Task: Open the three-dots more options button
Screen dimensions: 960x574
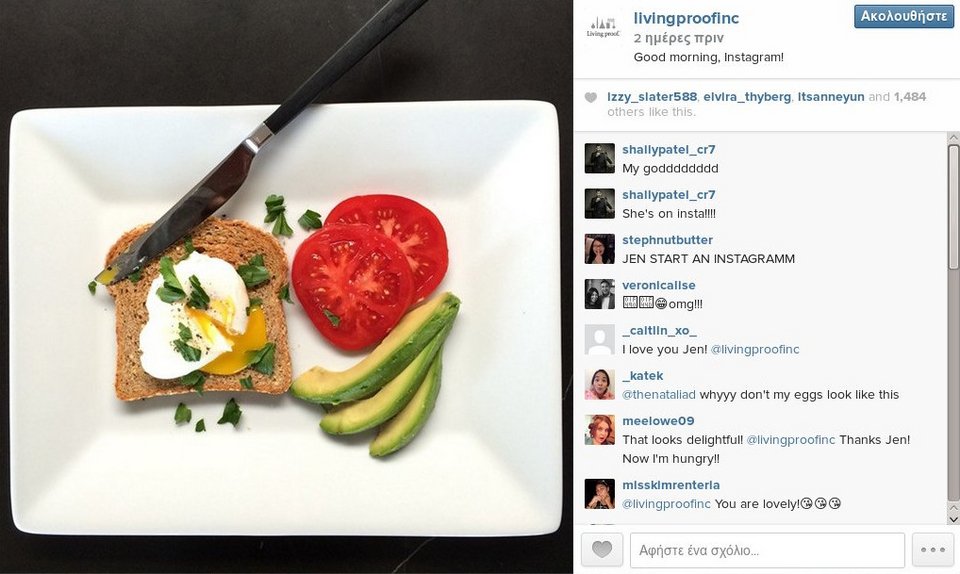Action: tap(932, 550)
